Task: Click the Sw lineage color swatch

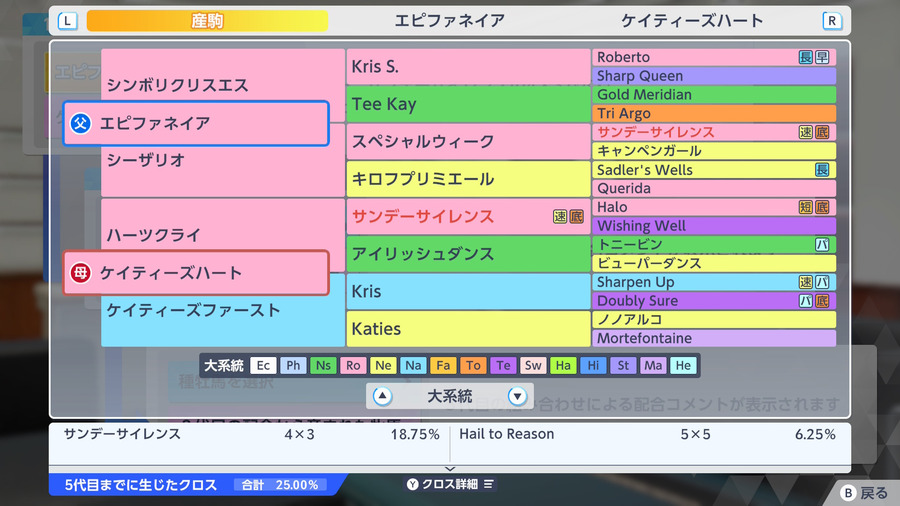Action: (x=533, y=365)
